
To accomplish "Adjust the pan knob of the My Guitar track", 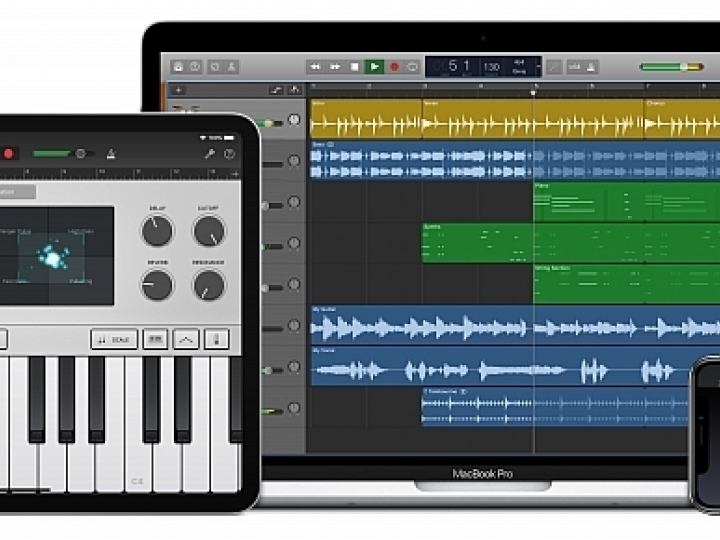I will 294,326.
